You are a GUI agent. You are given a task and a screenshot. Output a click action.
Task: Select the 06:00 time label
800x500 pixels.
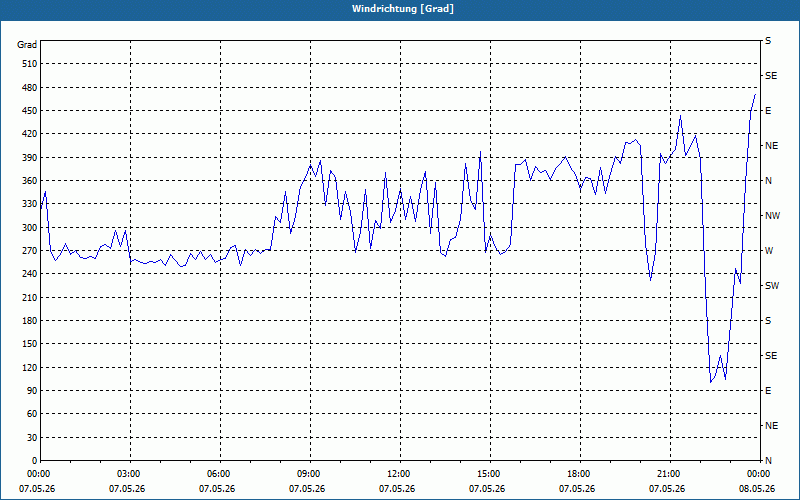218,474
